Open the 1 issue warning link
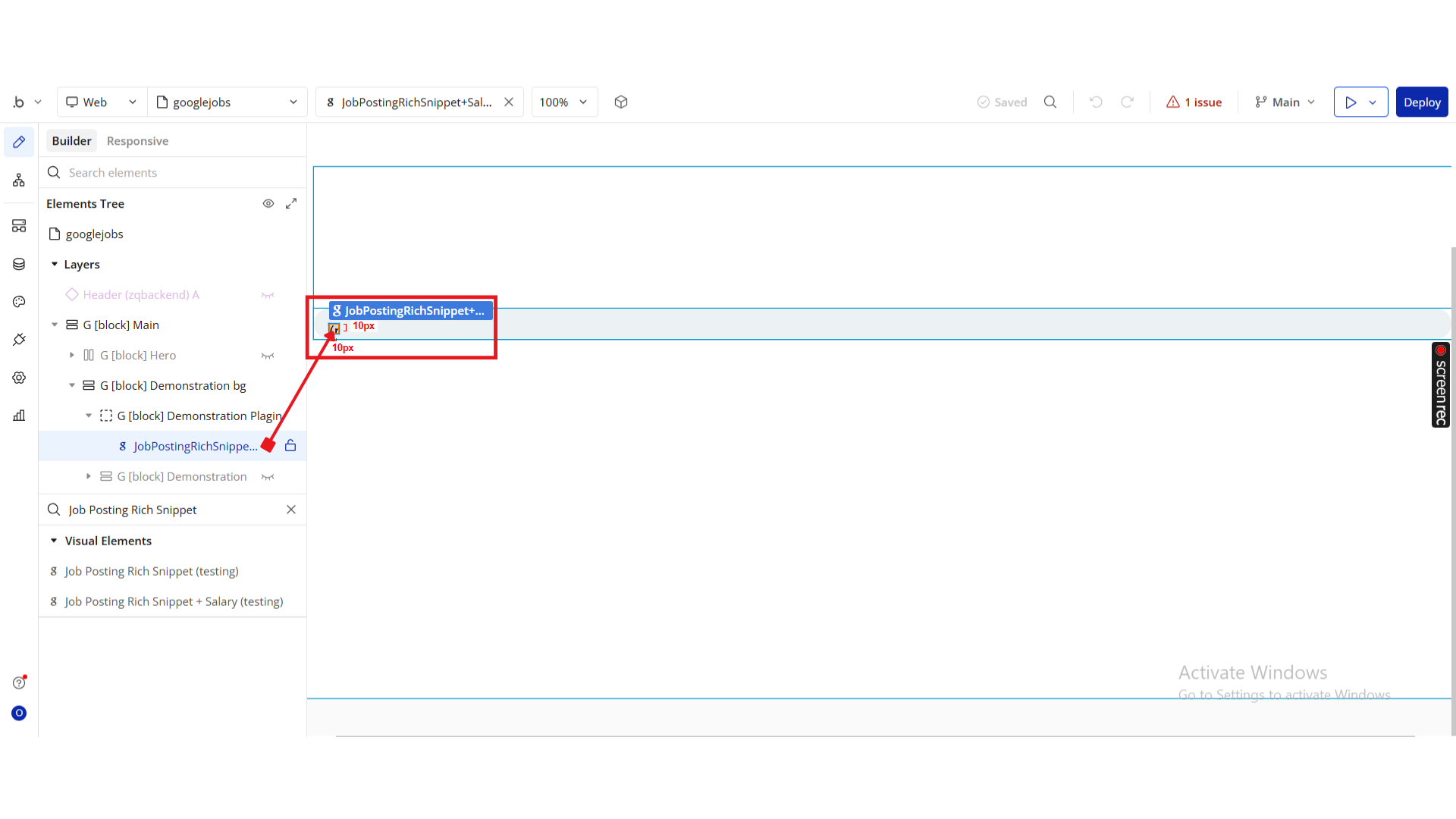This screenshot has height=819, width=1456. pos(1194,102)
